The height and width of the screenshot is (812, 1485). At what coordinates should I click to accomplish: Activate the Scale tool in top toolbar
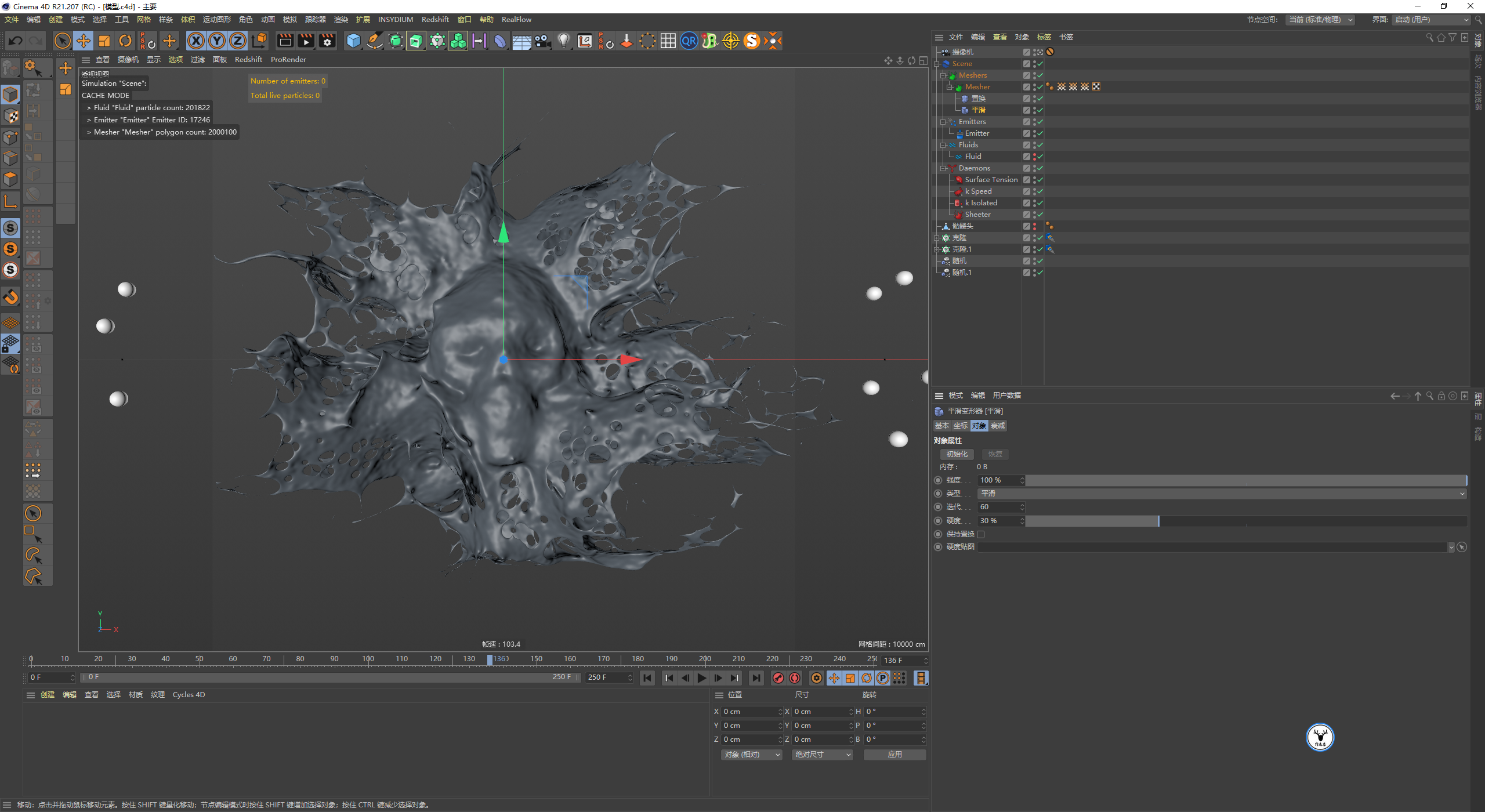pyautogui.click(x=104, y=41)
